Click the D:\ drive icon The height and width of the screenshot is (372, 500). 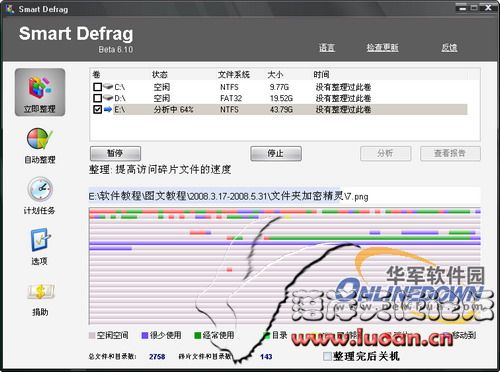[108, 98]
